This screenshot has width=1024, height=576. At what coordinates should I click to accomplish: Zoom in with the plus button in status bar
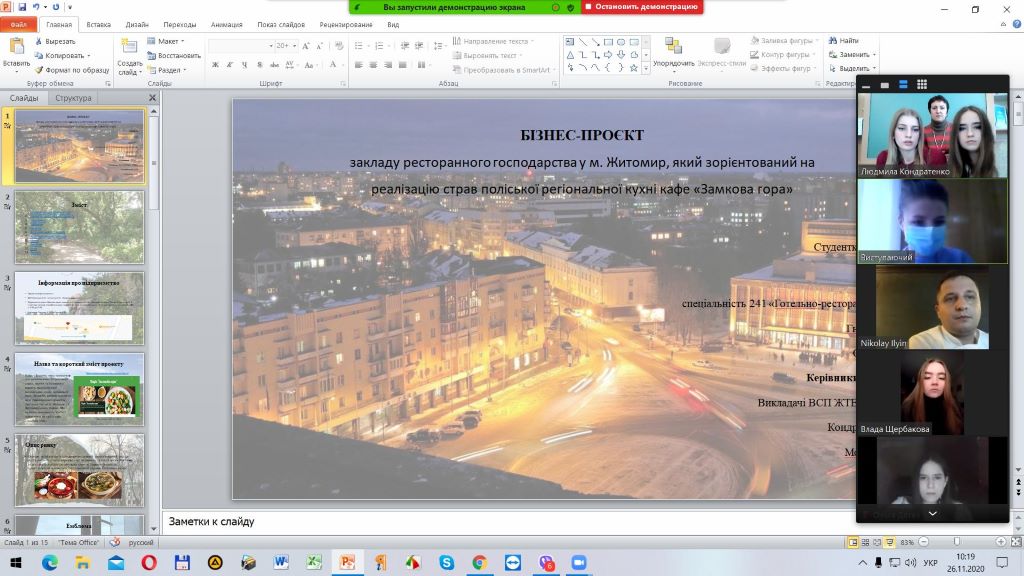(x=1000, y=542)
